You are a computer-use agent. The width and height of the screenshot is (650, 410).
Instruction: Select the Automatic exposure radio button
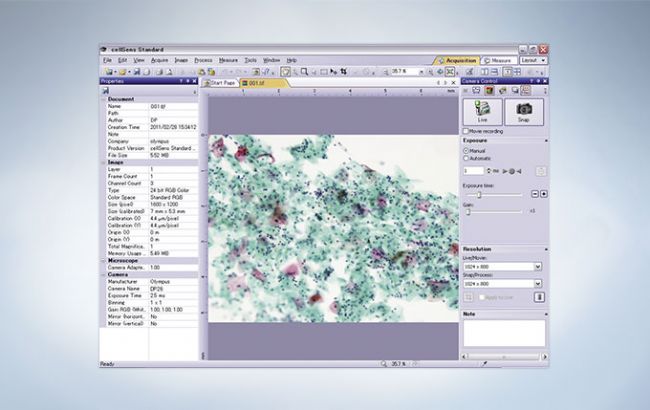tap(466, 158)
